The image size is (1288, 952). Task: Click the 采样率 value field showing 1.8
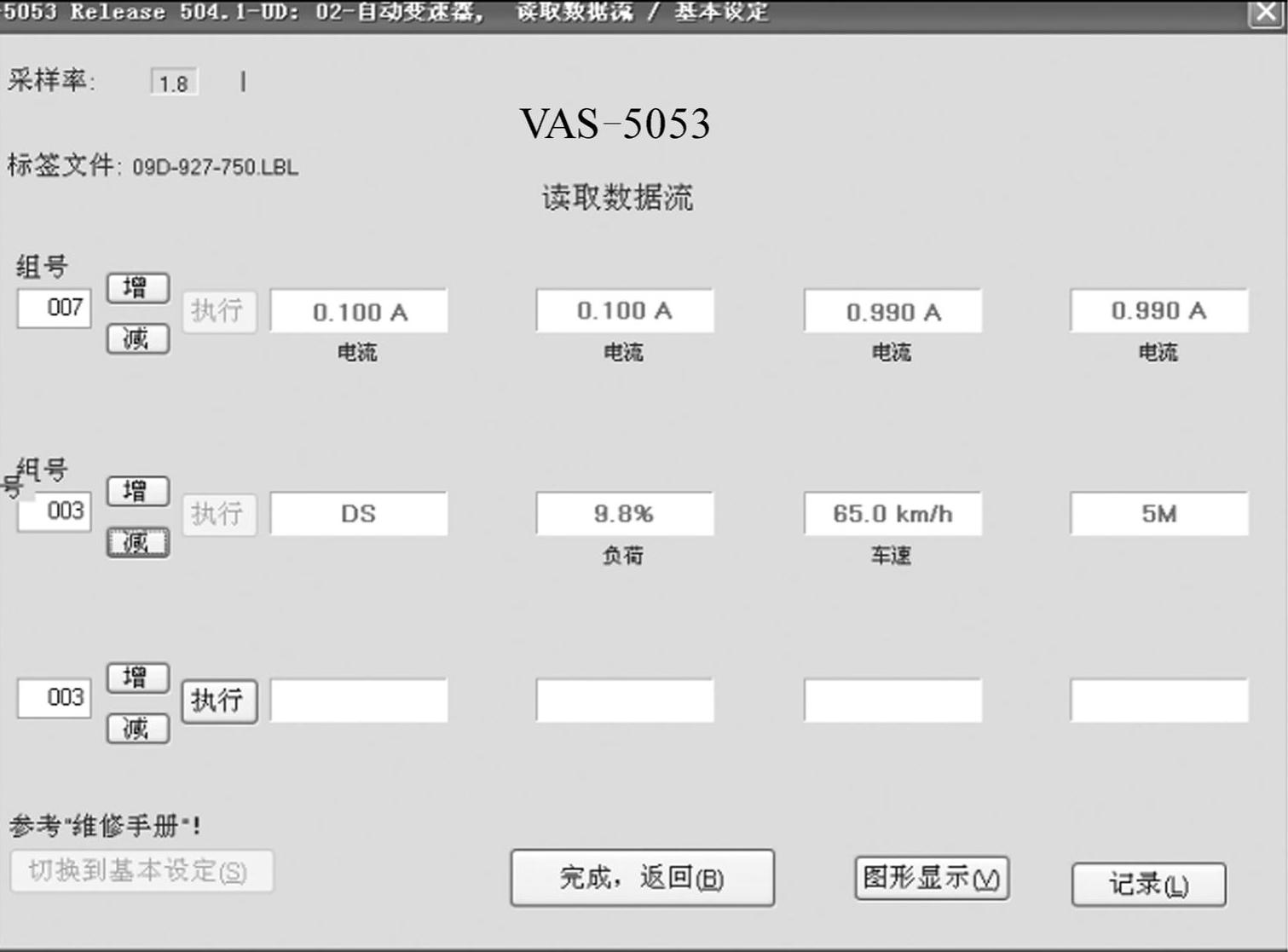click(x=174, y=83)
